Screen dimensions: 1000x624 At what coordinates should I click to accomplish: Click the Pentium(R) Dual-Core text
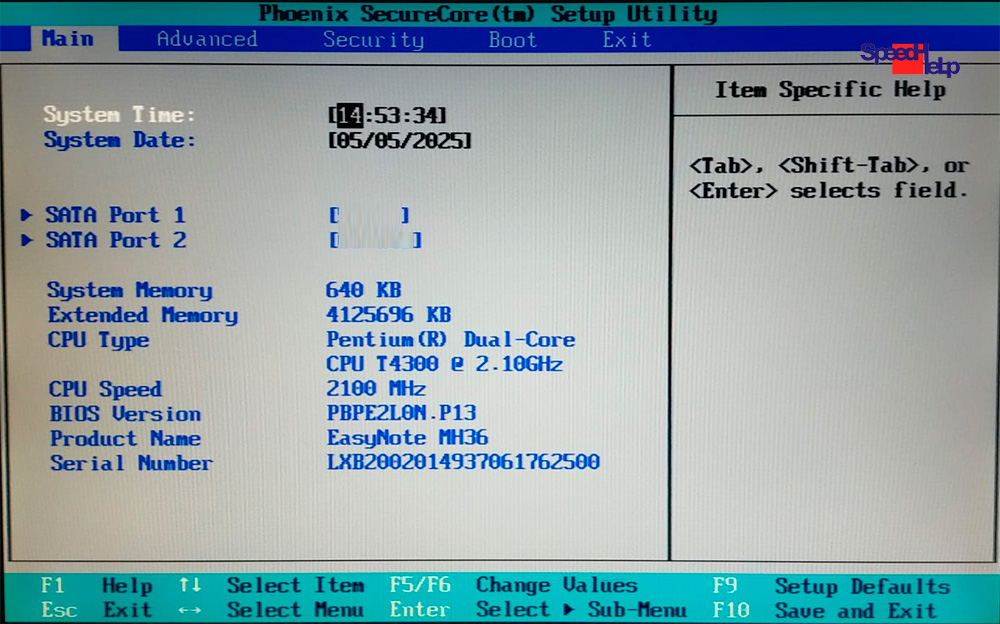tap(451, 339)
